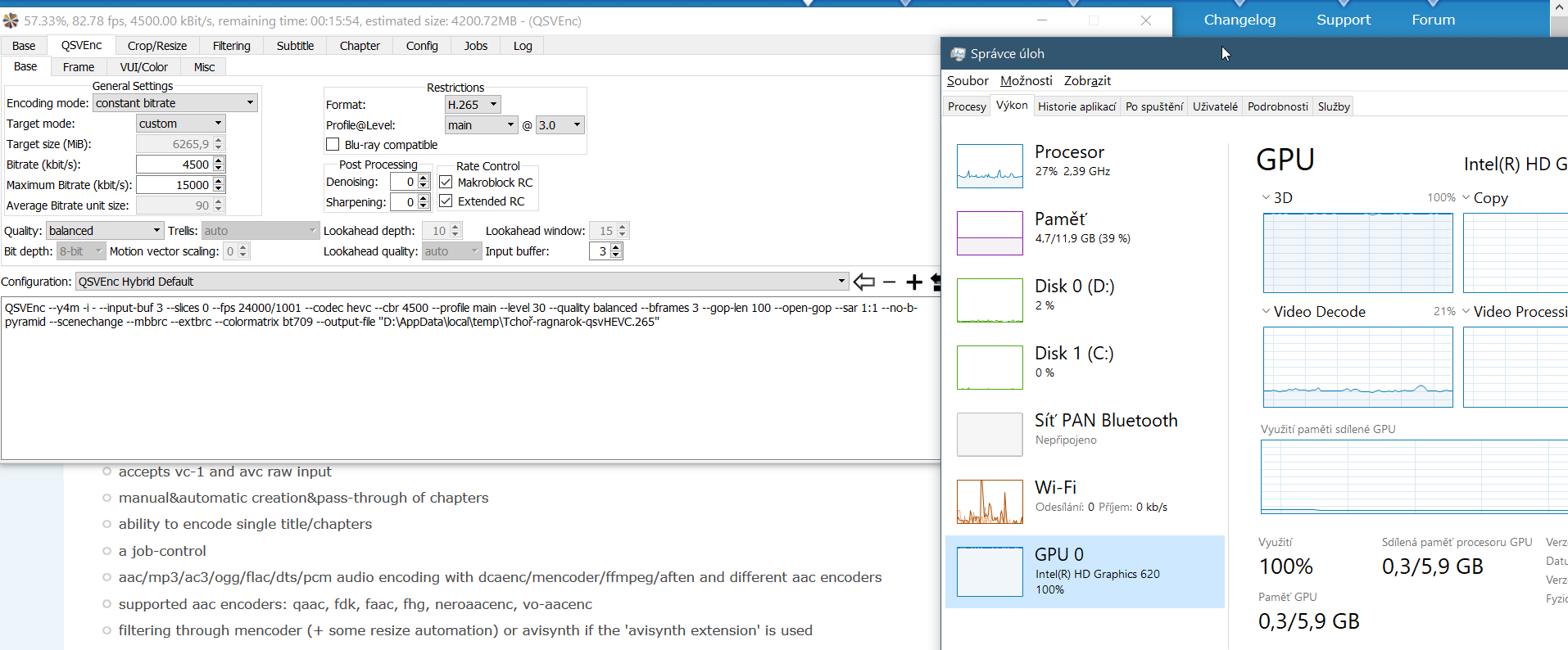Open Target mode dropdown showing custom
The width and height of the screenshot is (1568, 650).
pyautogui.click(x=181, y=124)
